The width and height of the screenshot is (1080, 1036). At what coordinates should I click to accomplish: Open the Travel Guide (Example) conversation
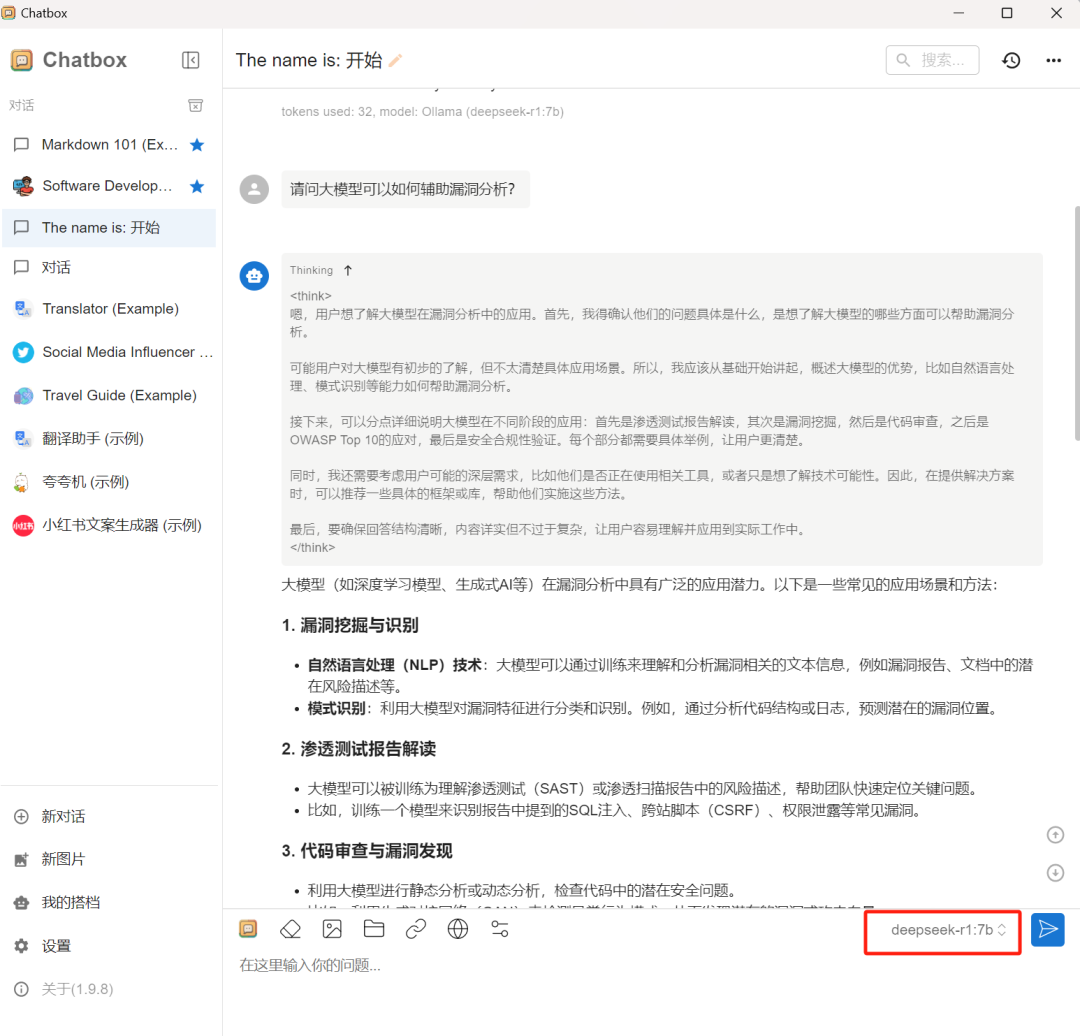[x=110, y=395]
